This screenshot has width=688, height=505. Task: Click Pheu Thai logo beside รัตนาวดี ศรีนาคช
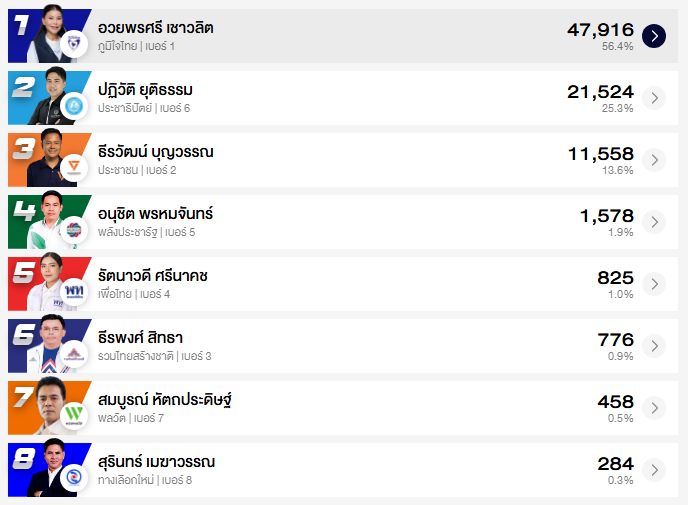(73, 292)
